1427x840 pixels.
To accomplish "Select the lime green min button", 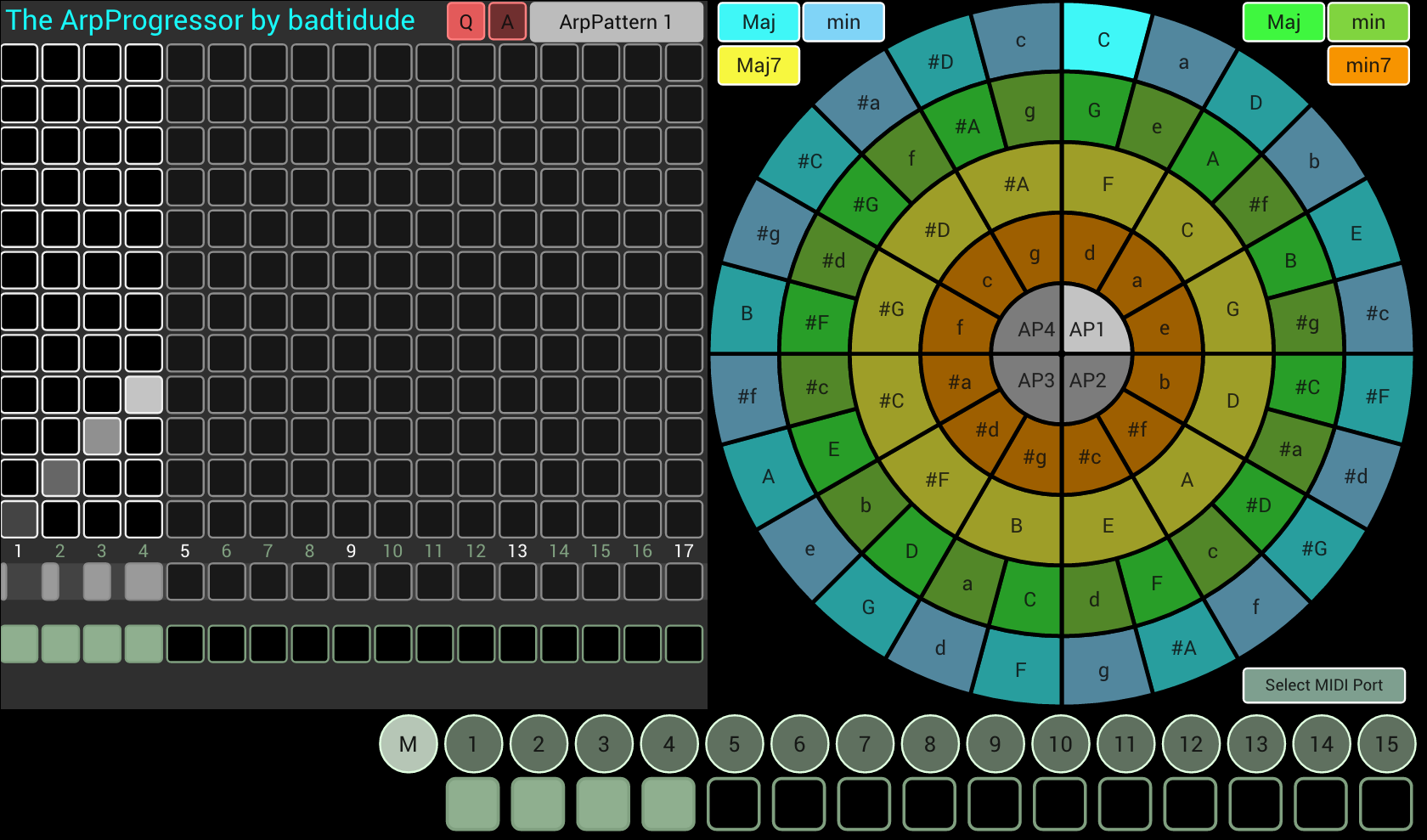I will (1368, 22).
